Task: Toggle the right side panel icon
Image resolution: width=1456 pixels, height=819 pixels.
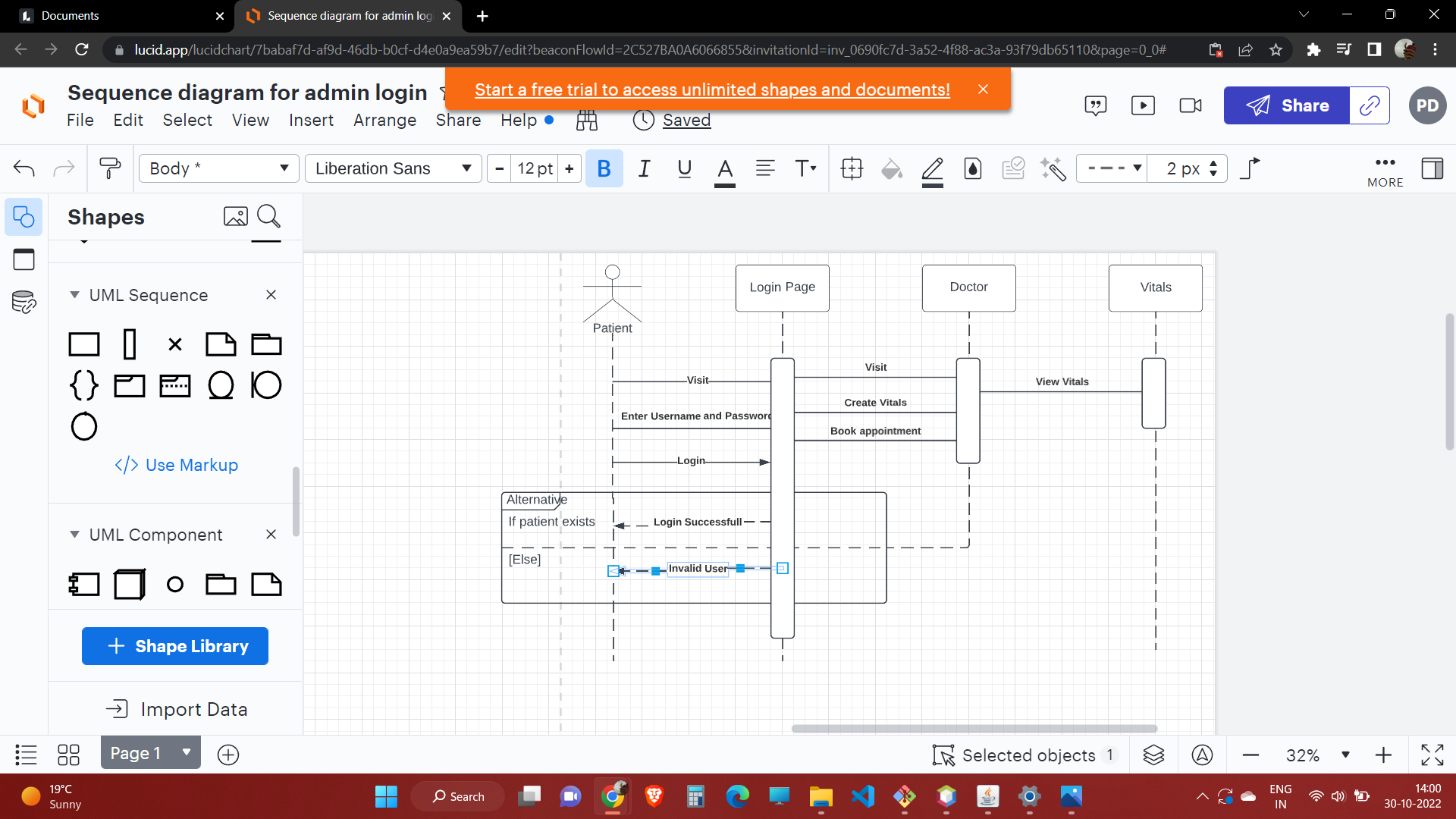Action: [1432, 168]
